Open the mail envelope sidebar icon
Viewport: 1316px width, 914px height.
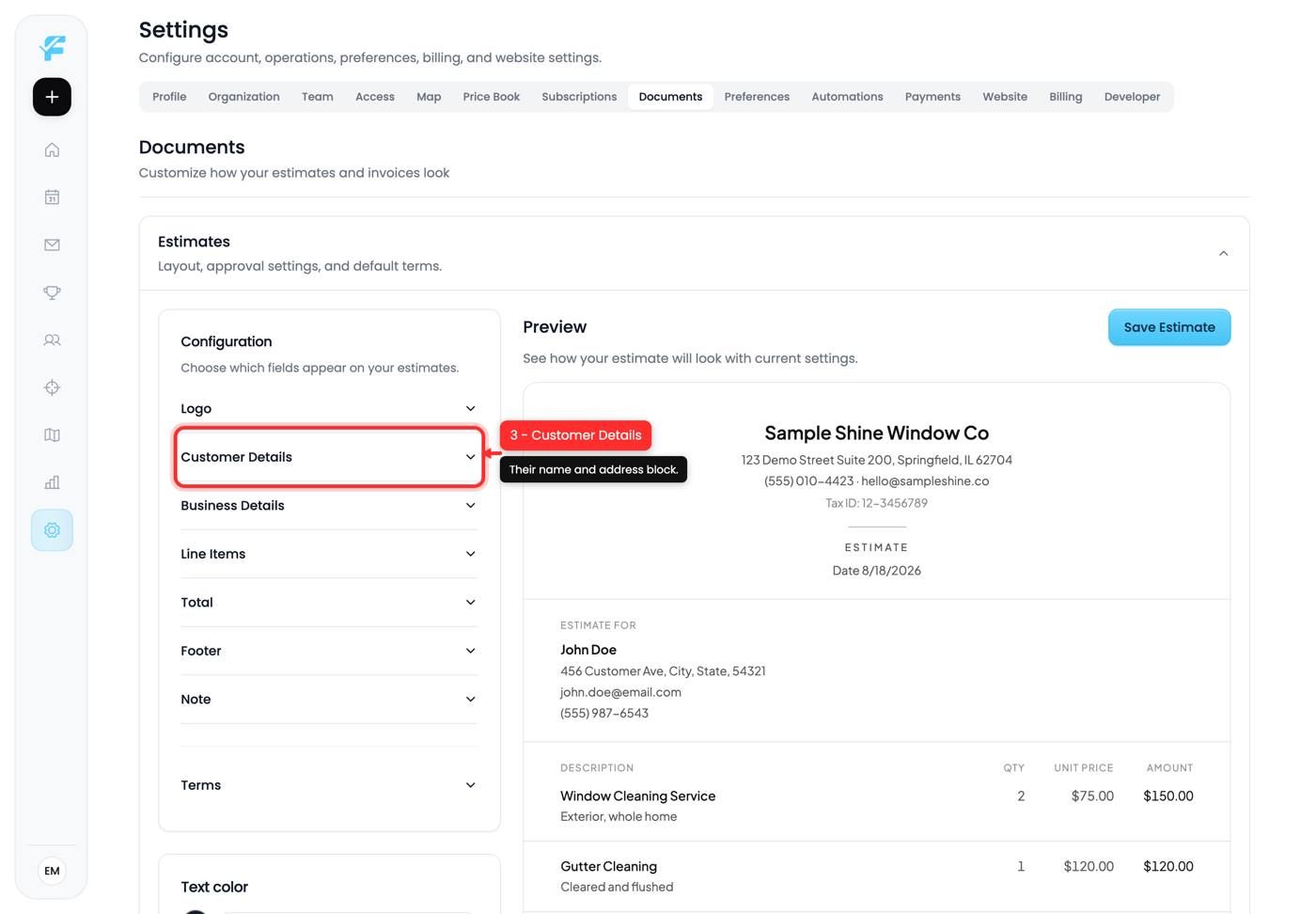pos(52,244)
